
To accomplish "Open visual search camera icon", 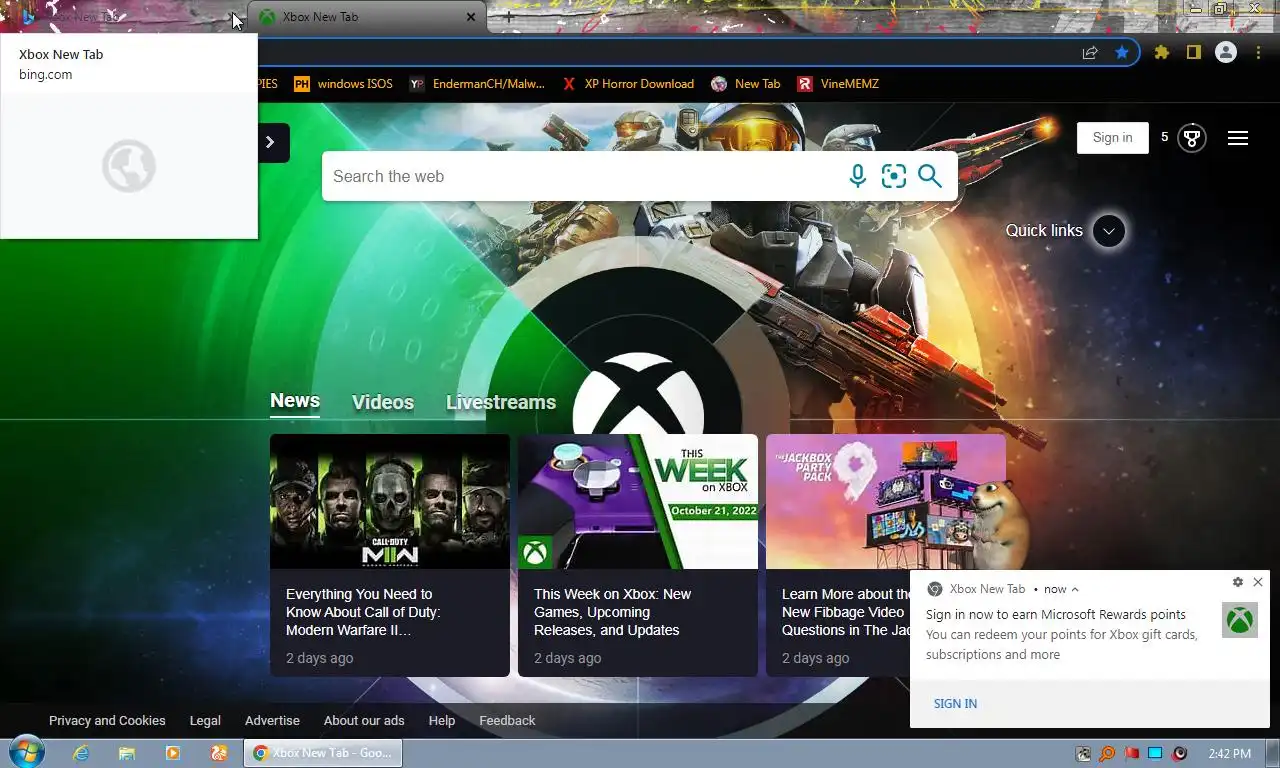I will point(893,176).
